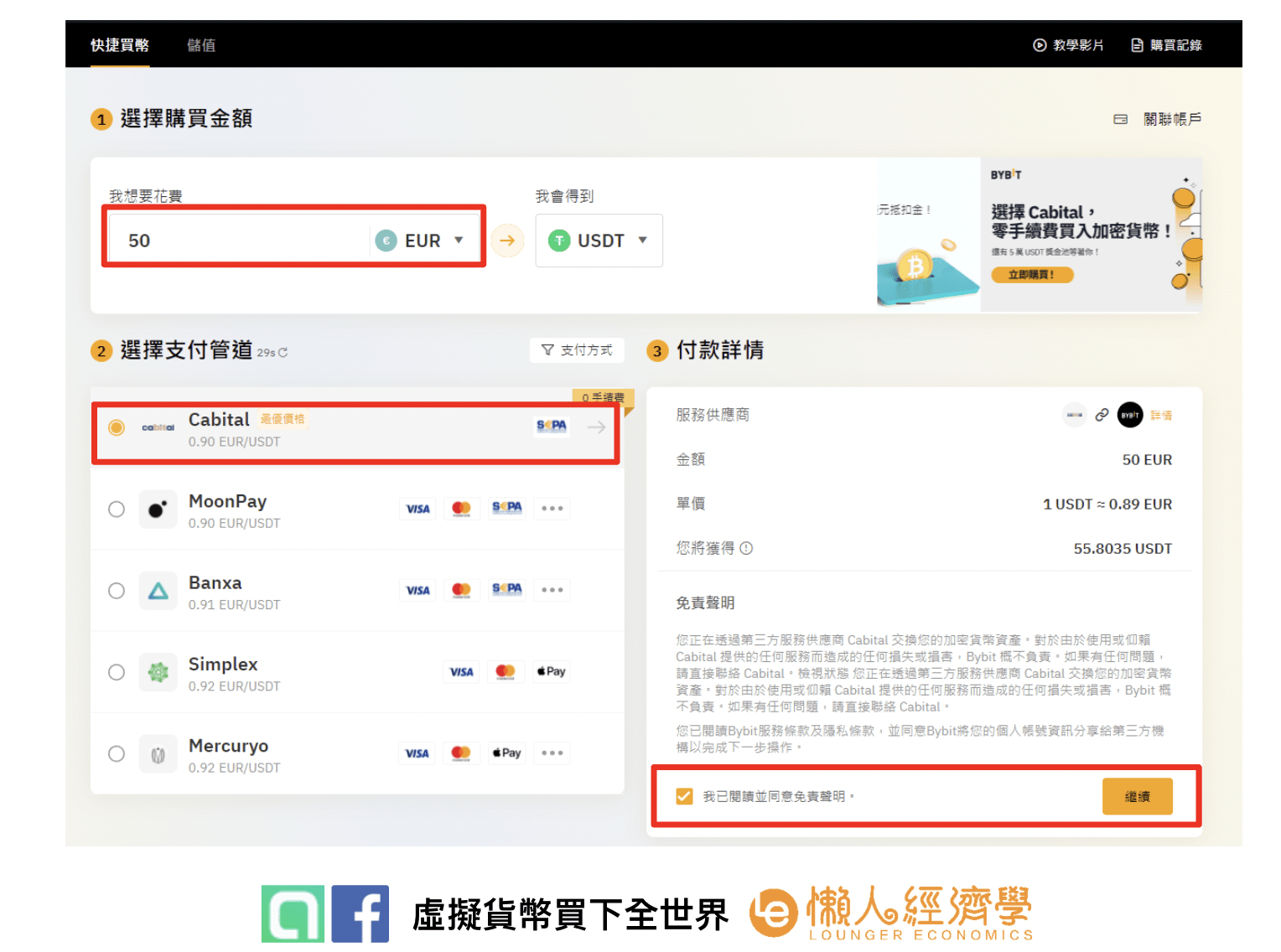Click the SEPA icon in Banxa row
The height and width of the screenshot is (952, 1281).
point(507,589)
